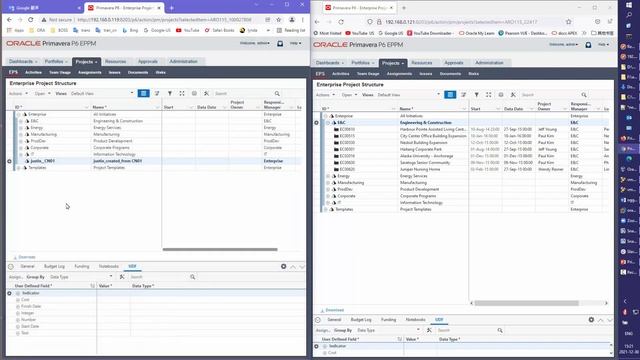The height and width of the screenshot is (360, 640).
Task: Collapse detail panel chevron up in left window
Action: coord(293,267)
